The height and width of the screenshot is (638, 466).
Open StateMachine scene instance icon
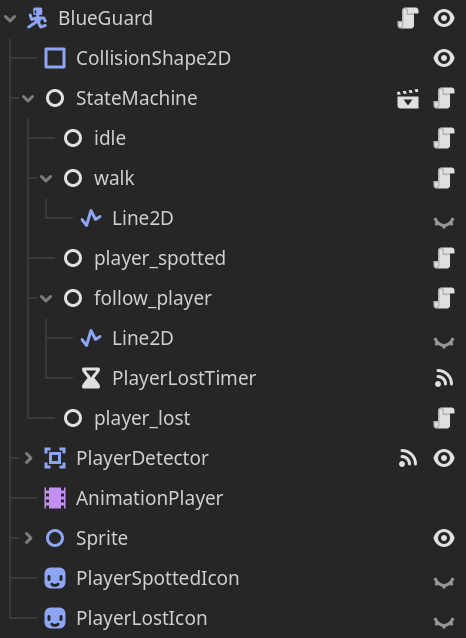tap(408, 98)
